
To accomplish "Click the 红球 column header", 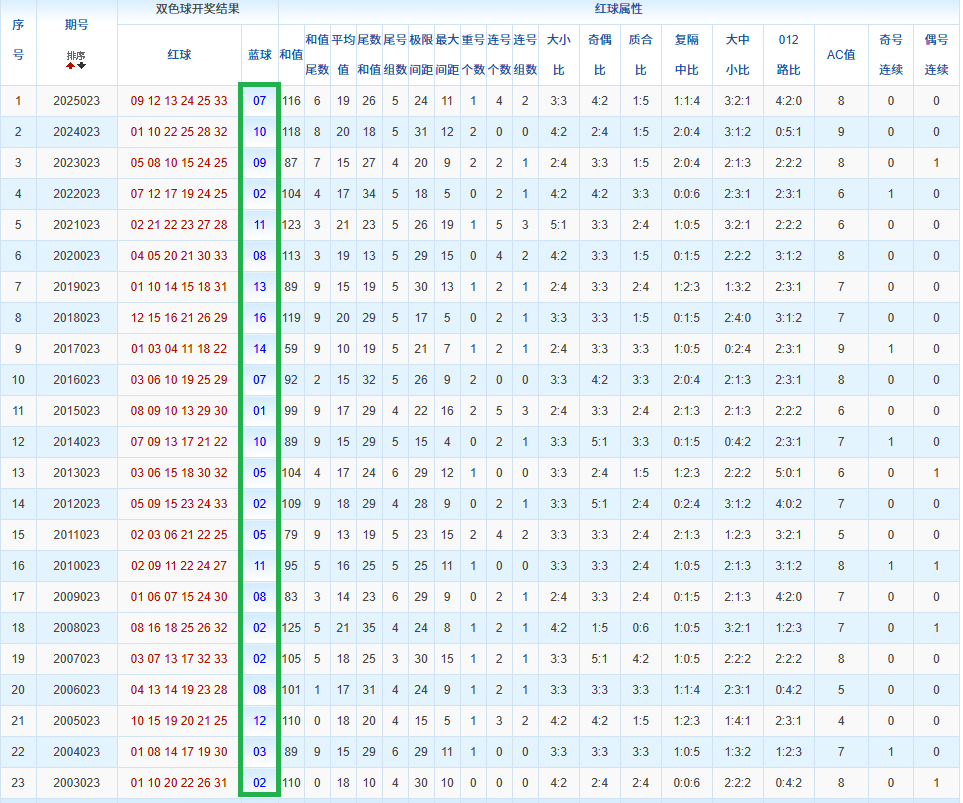I will [x=179, y=54].
